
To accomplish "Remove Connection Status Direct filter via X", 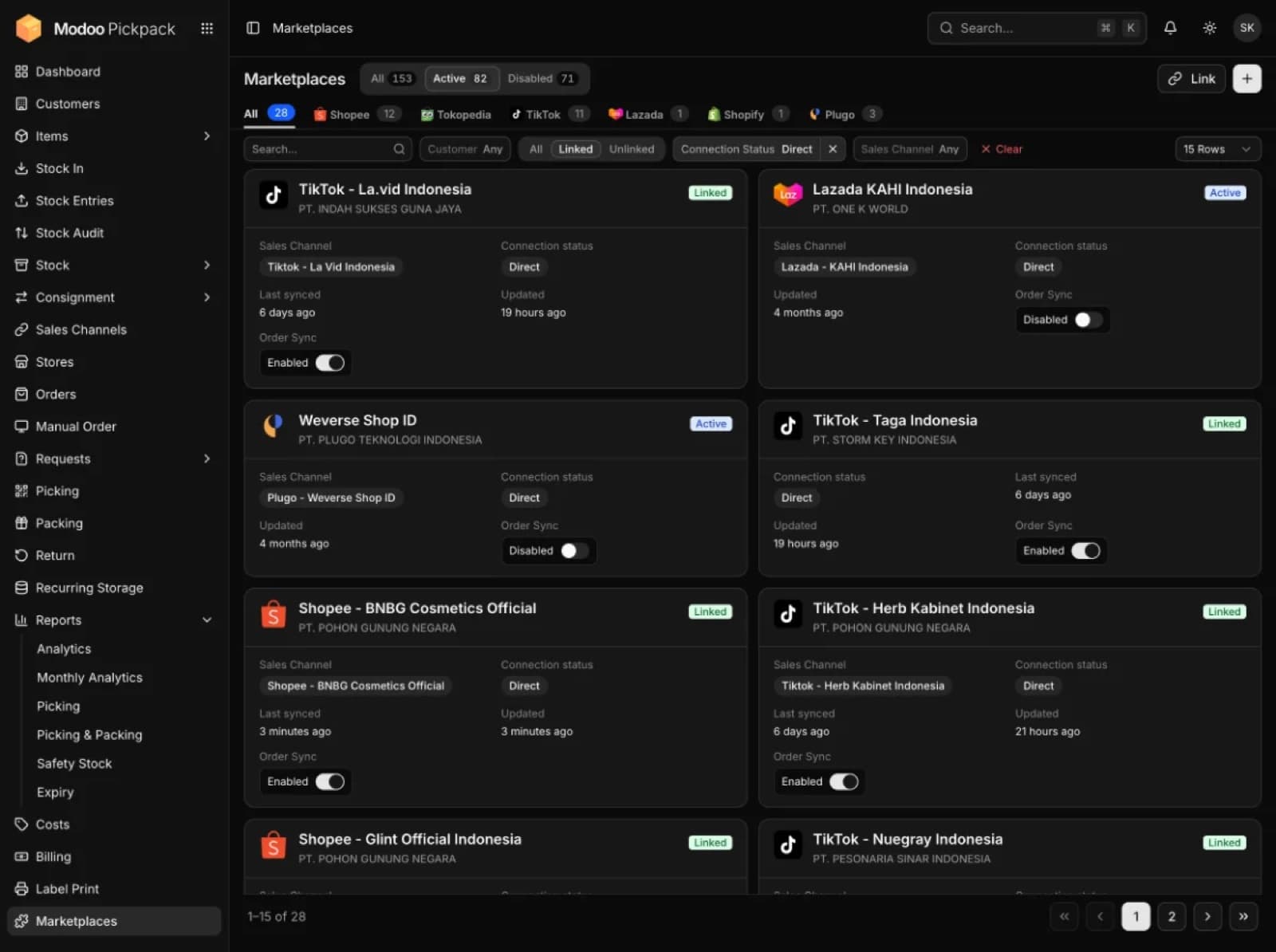I will tap(832, 149).
